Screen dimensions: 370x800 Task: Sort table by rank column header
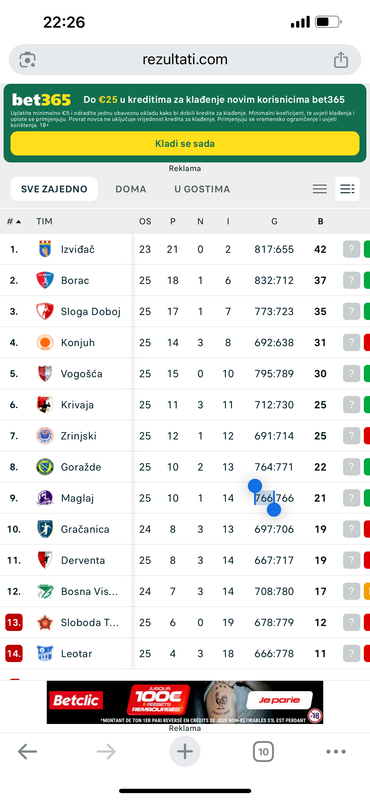pyautogui.click(x=14, y=221)
